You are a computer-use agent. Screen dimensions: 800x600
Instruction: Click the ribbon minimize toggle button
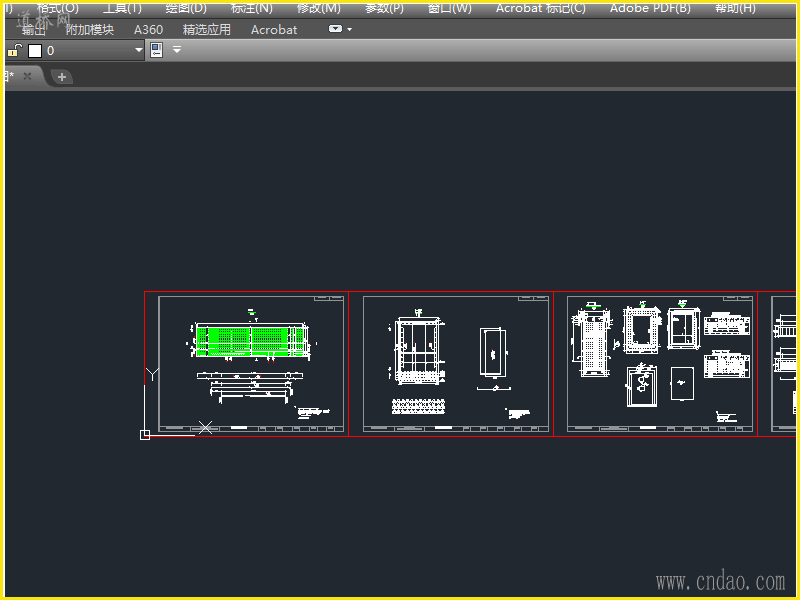pyautogui.click(x=335, y=29)
